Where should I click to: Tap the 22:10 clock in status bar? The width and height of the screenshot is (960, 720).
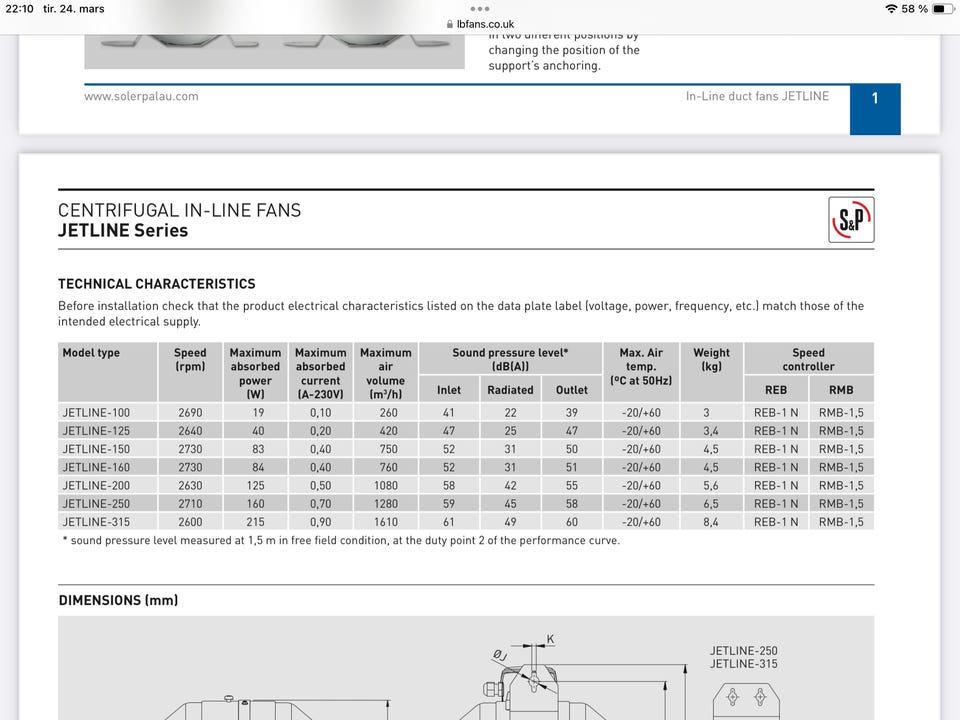click(20, 9)
